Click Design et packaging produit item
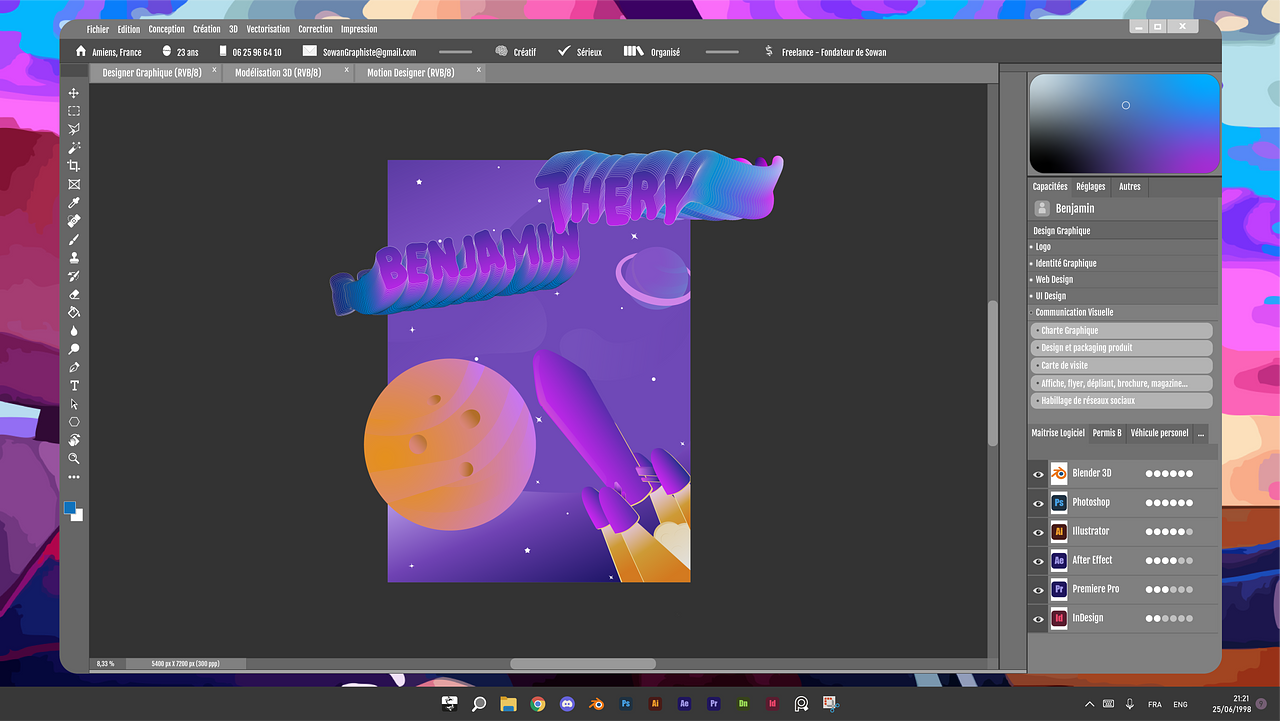1280x721 pixels. pyautogui.click(x=1121, y=348)
